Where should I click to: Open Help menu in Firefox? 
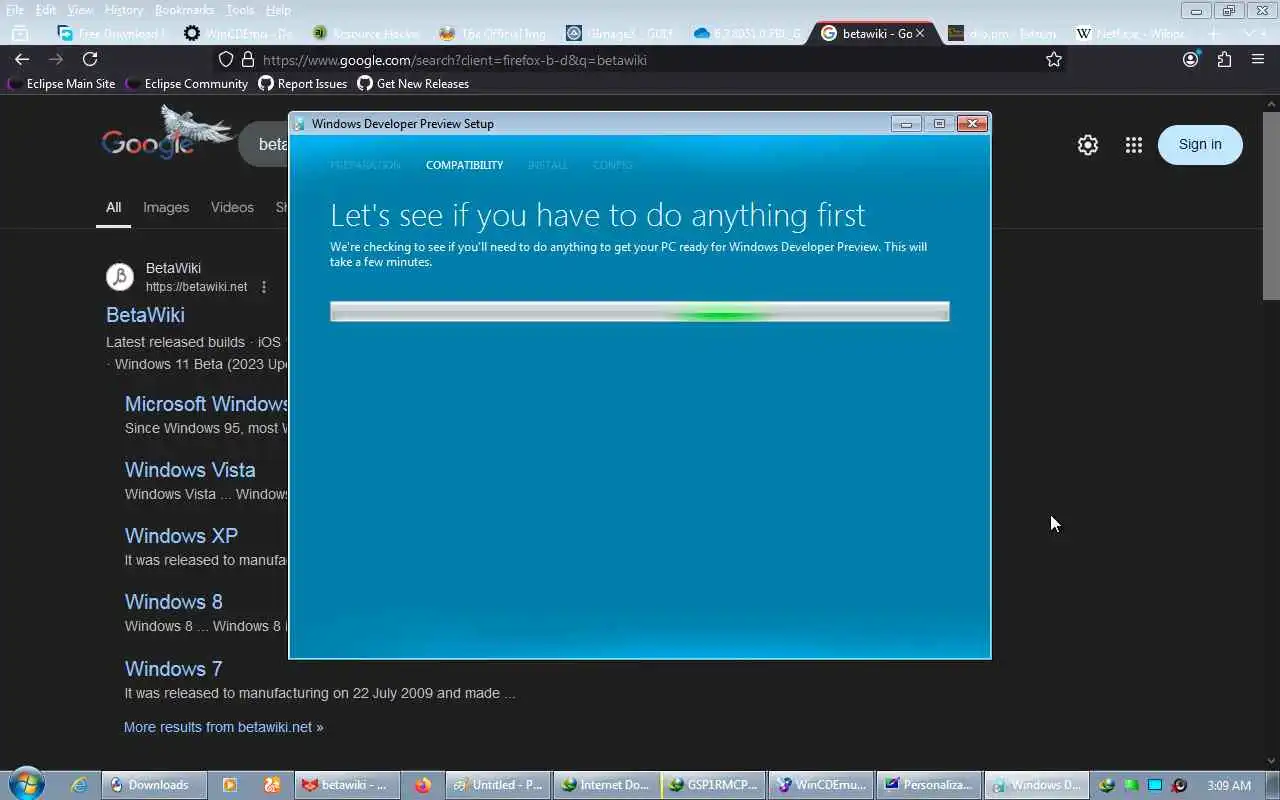[278, 10]
